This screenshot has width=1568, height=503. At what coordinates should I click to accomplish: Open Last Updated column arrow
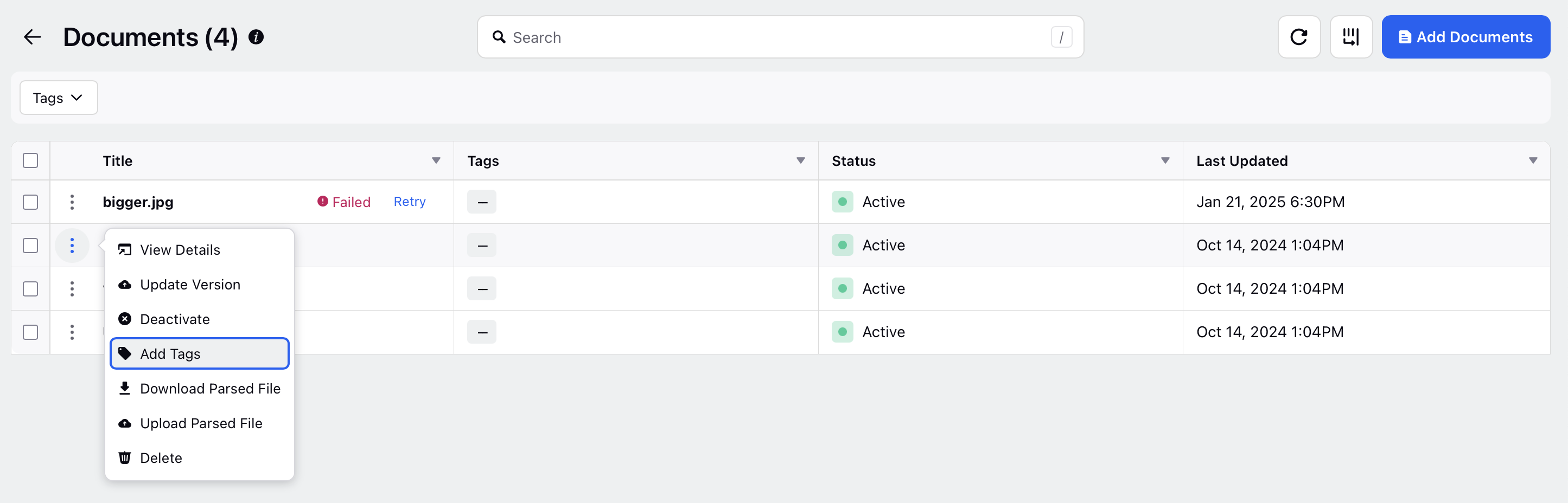pos(1533,160)
